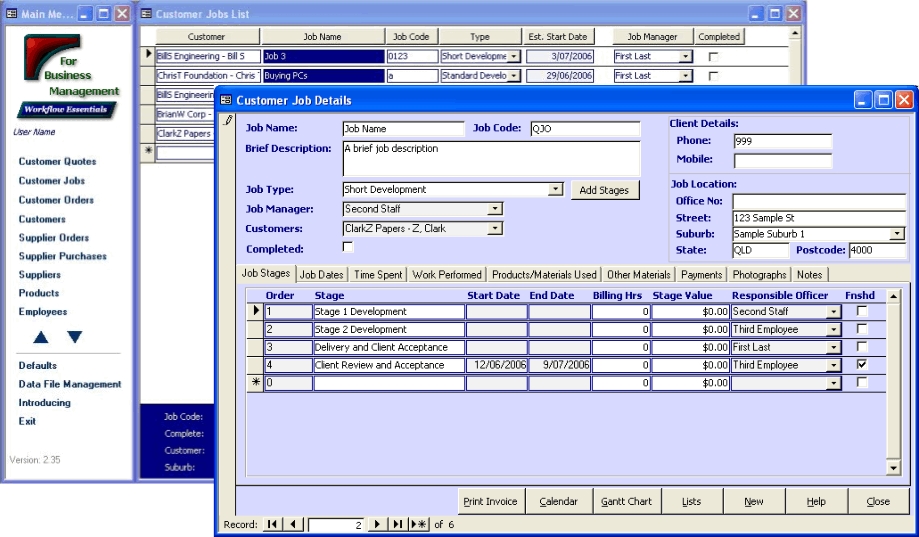The image size is (919, 537).
Task: Open the Job Type dropdown
Action: [x=556, y=189]
